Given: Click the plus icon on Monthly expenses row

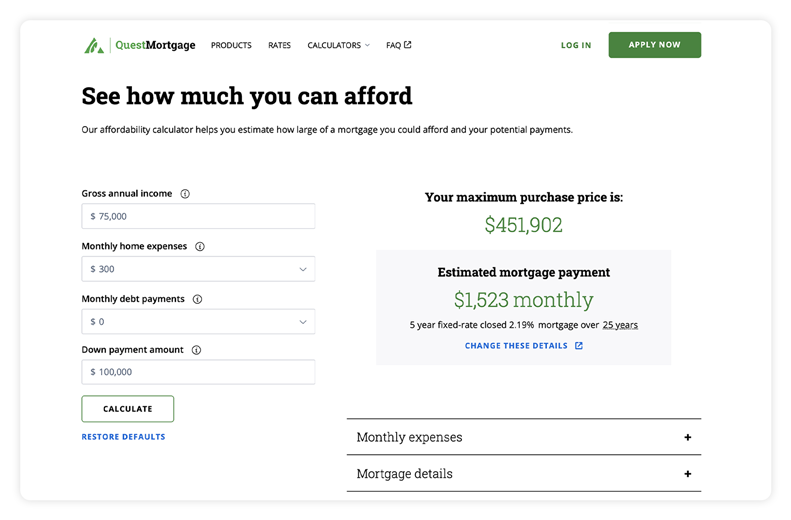Looking at the screenshot, I should pyautogui.click(x=688, y=437).
